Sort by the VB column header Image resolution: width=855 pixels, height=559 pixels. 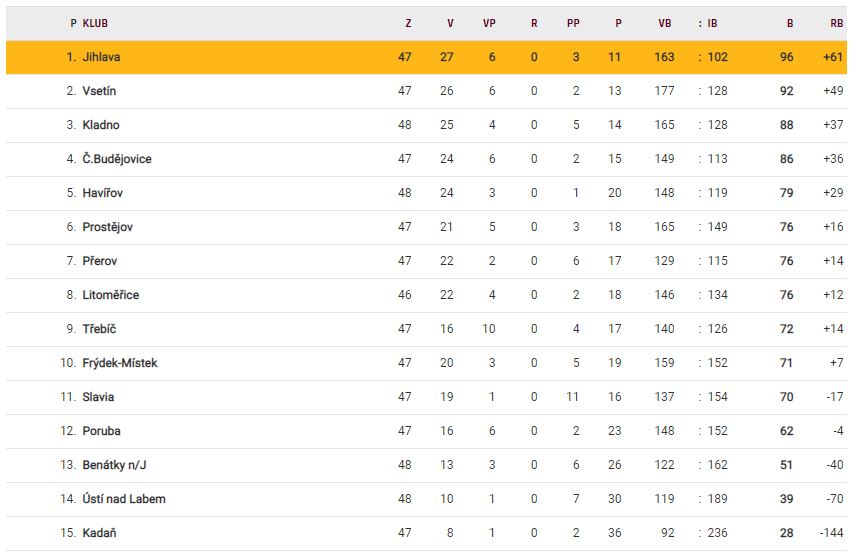(x=665, y=22)
